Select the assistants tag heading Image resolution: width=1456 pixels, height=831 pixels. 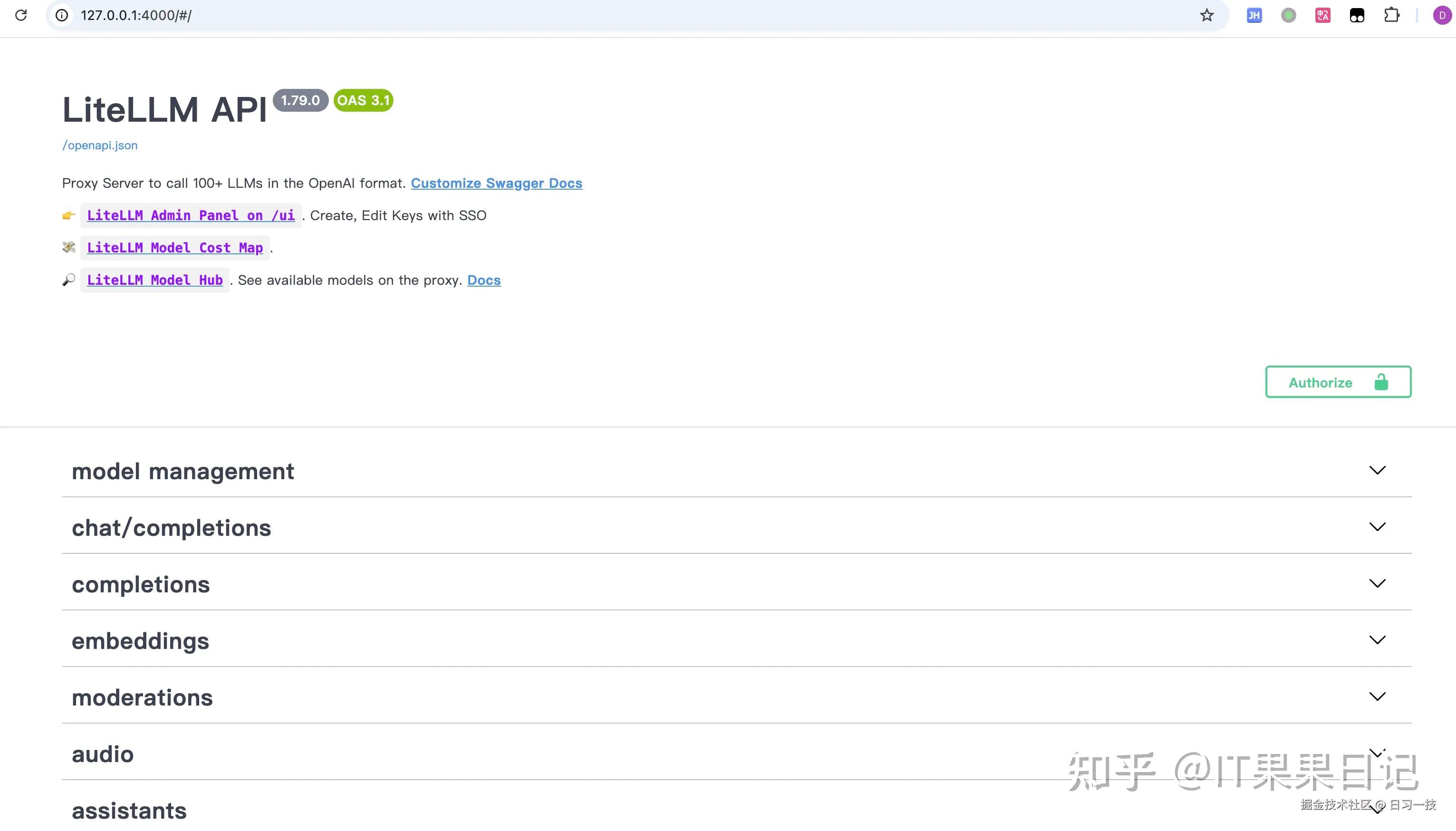tap(129, 811)
